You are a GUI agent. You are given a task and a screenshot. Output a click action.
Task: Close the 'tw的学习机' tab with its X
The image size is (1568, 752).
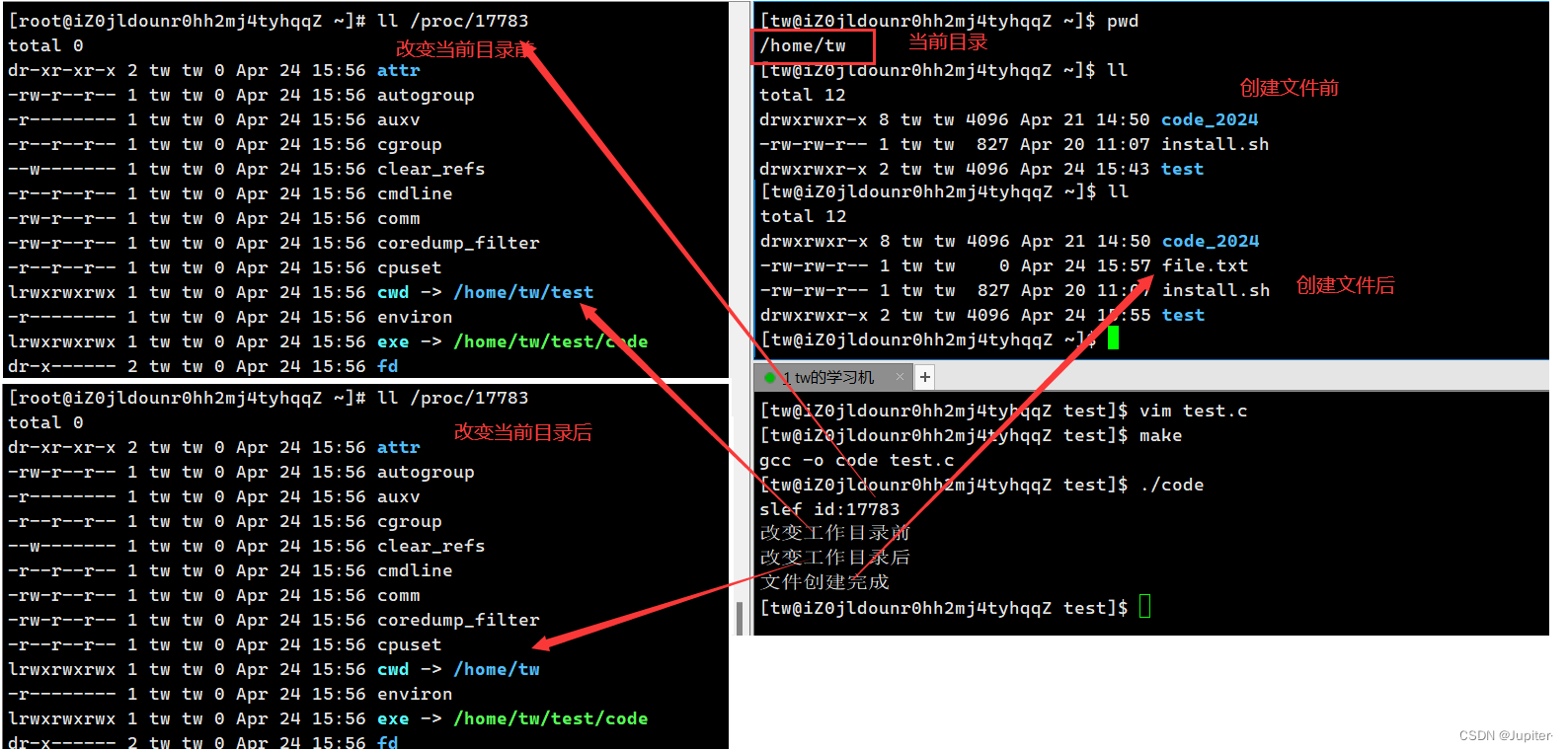pyautogui.click(x=900, y=376)
